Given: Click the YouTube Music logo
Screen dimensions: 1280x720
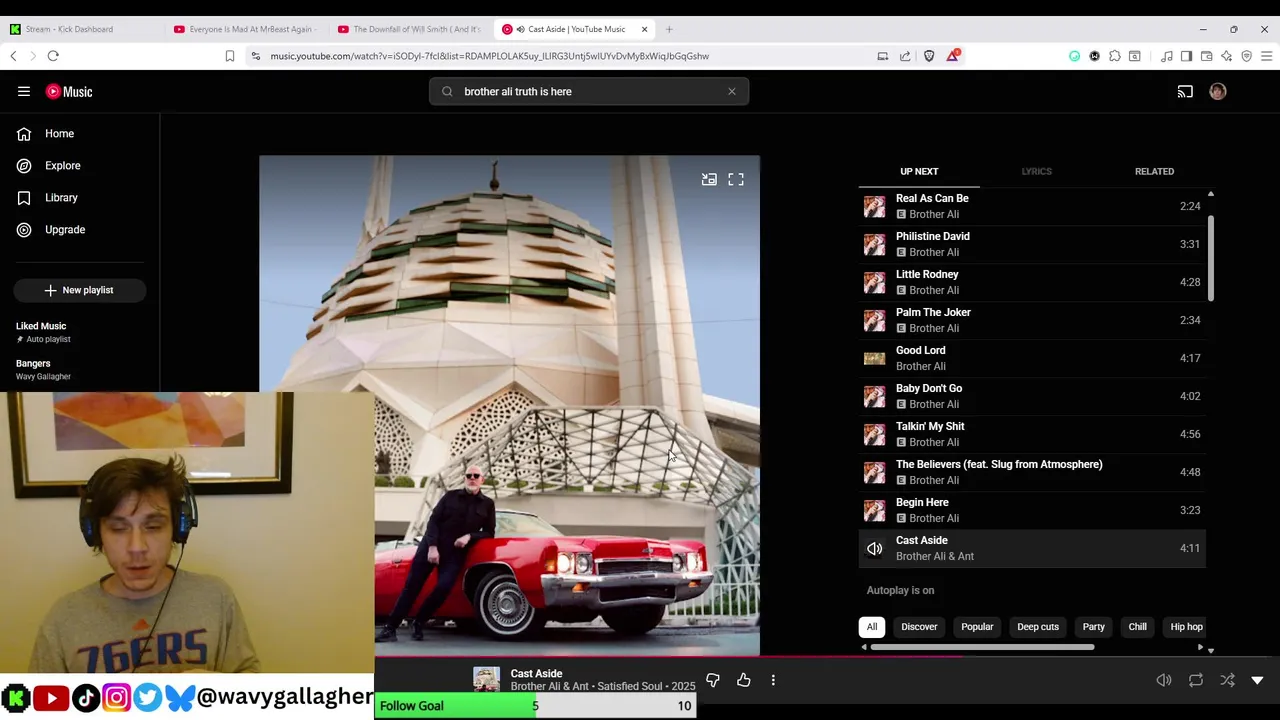Looking at the screenshot, I should [69, 91].
